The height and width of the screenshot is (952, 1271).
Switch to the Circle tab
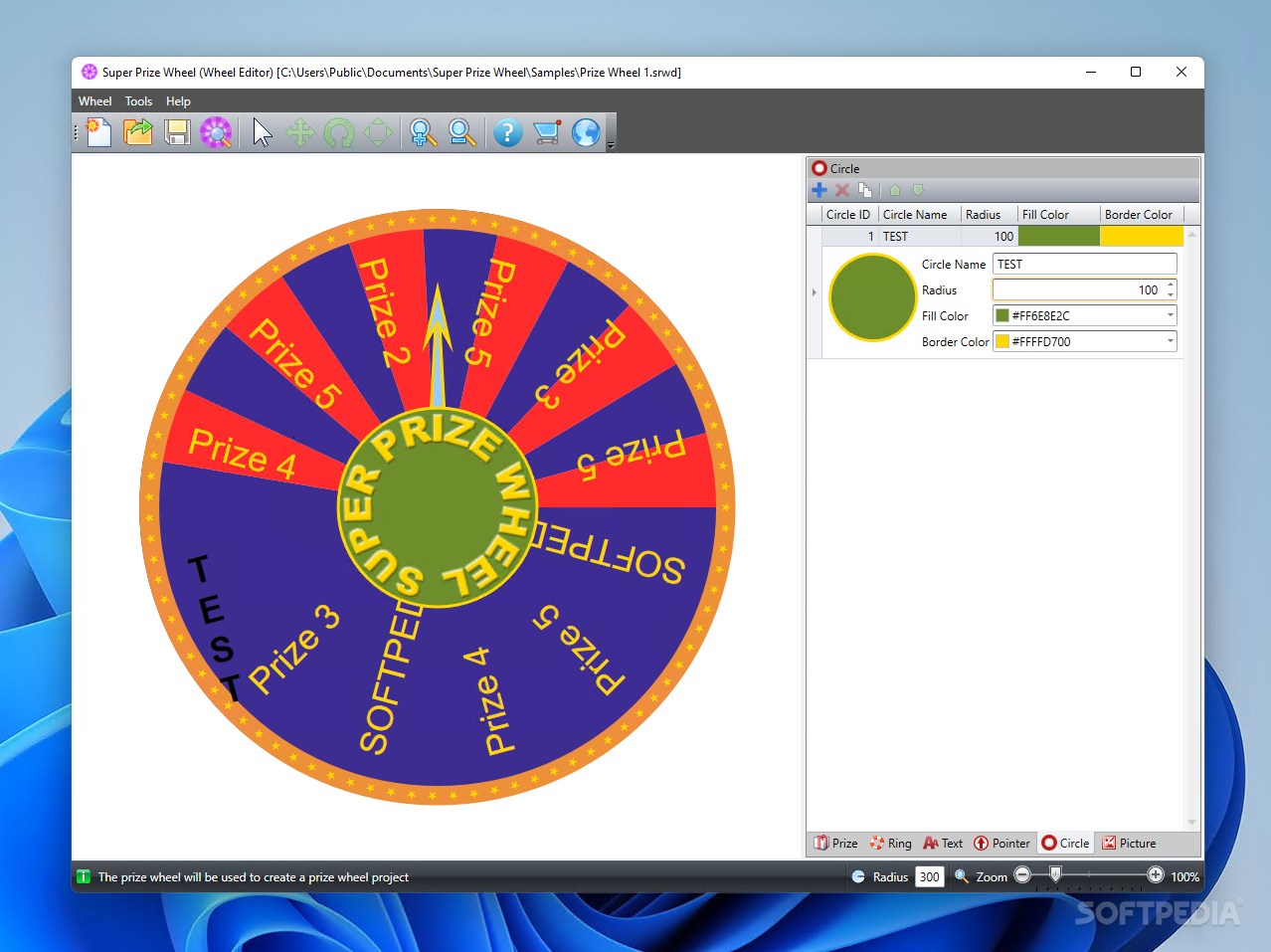(1065, 844)
